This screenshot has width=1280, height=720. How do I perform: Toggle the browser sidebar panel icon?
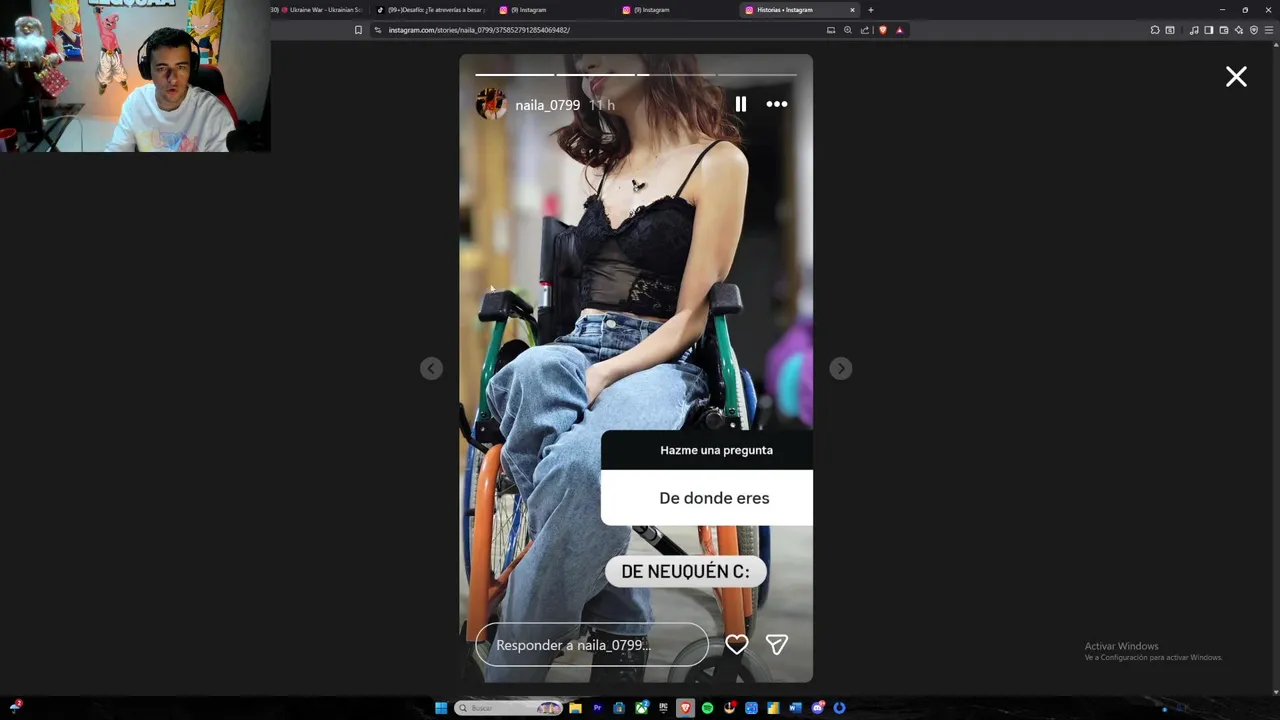click(1208, 30)
